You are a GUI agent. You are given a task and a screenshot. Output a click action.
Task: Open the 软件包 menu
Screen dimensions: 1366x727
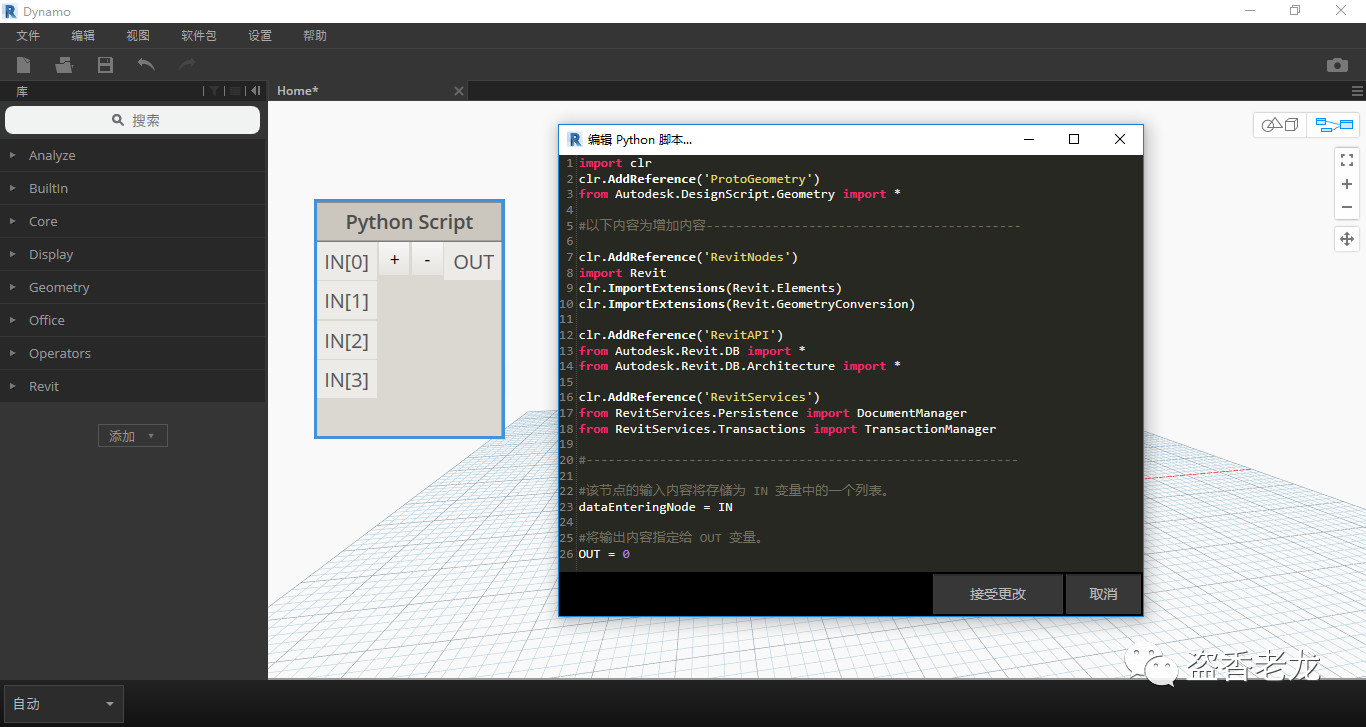(198, 36)
